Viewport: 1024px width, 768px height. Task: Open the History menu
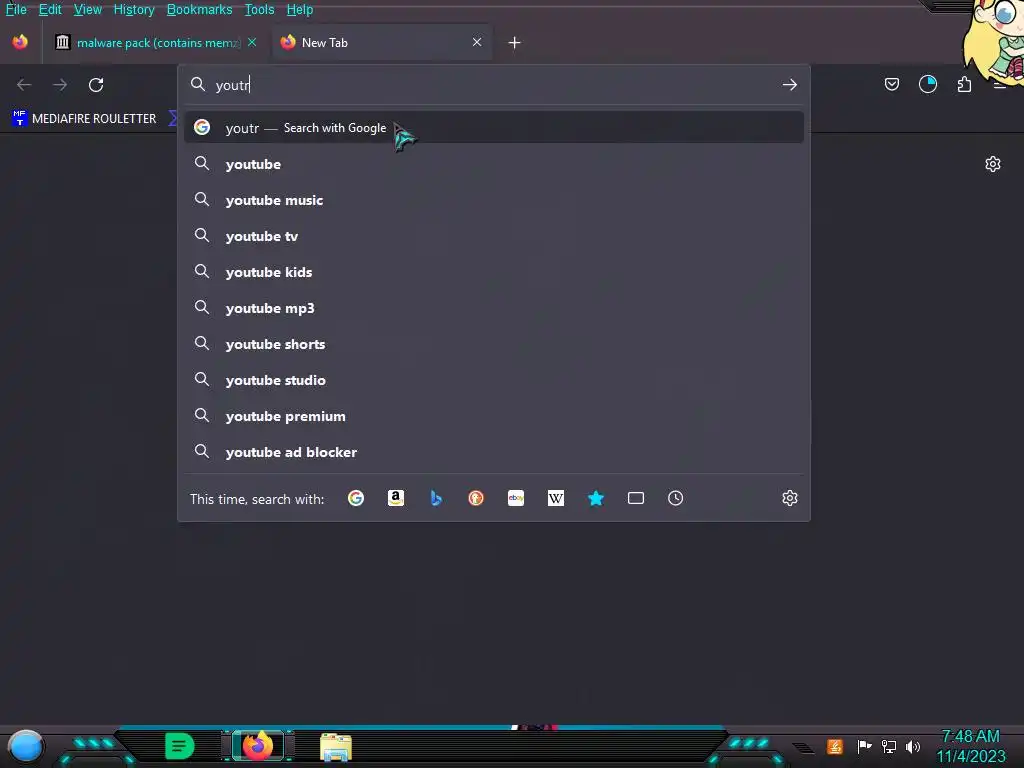134,10
